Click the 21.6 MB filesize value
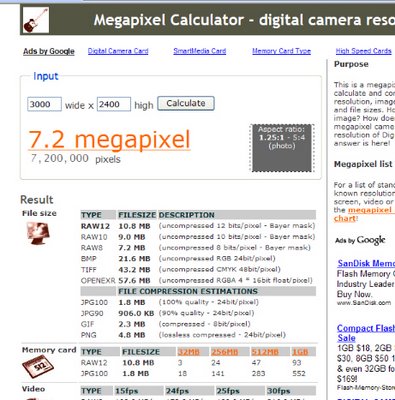 click(134, 259)
